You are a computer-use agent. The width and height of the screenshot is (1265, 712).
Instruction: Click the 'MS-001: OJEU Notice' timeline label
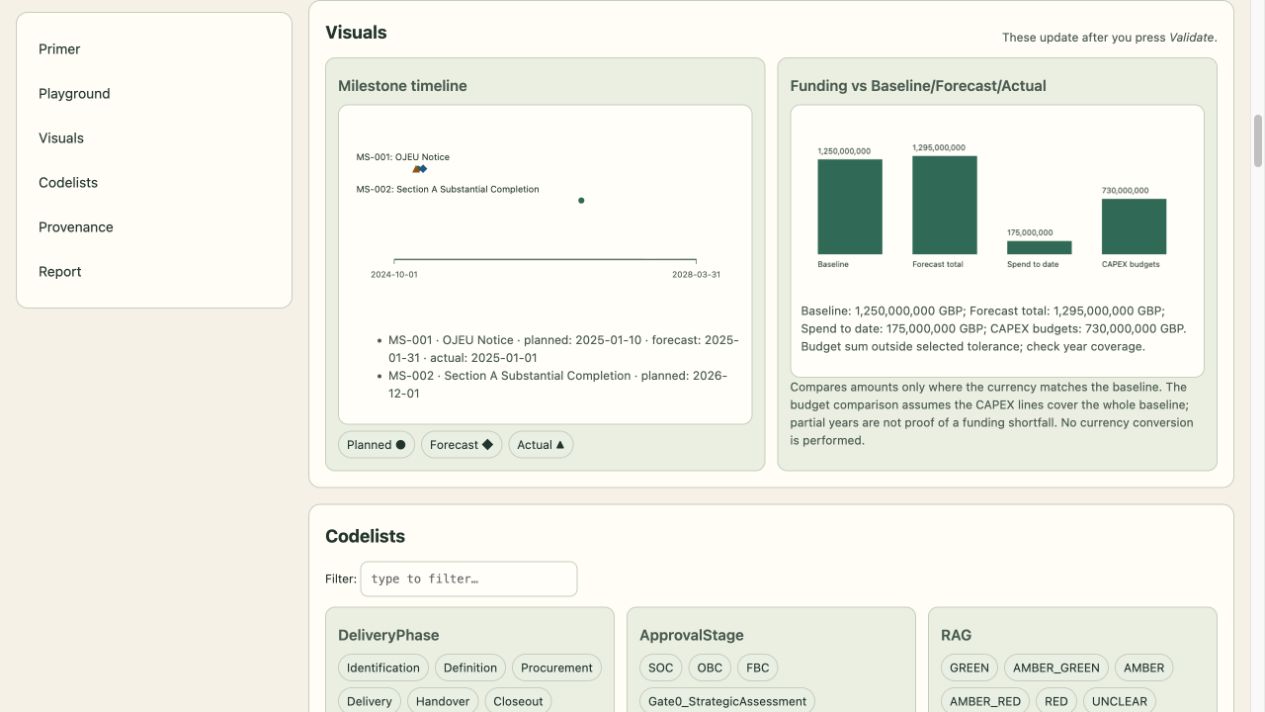pyautogui.click(x=403, y=157)
